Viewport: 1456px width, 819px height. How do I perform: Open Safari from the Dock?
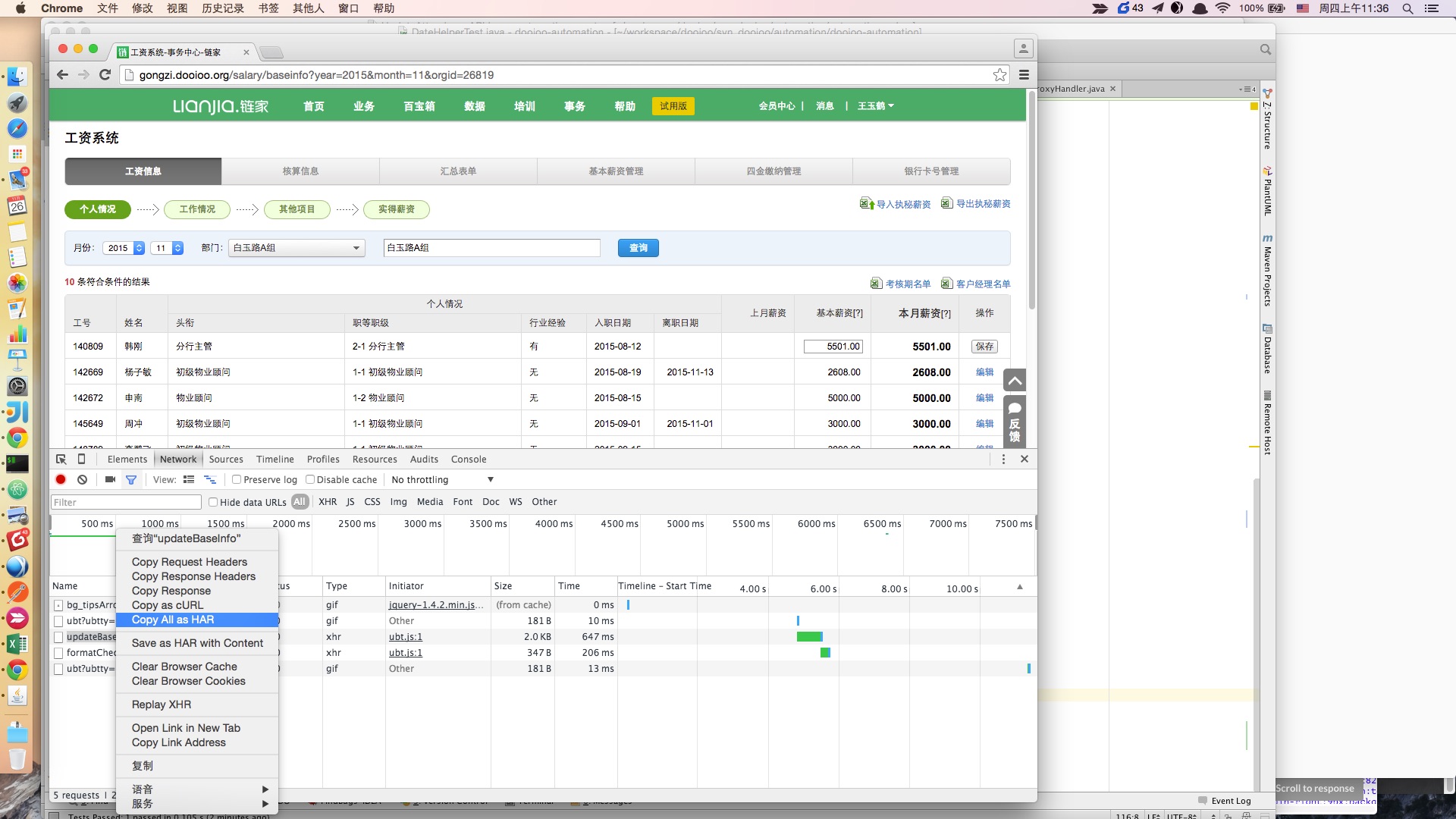coord(17,128)
